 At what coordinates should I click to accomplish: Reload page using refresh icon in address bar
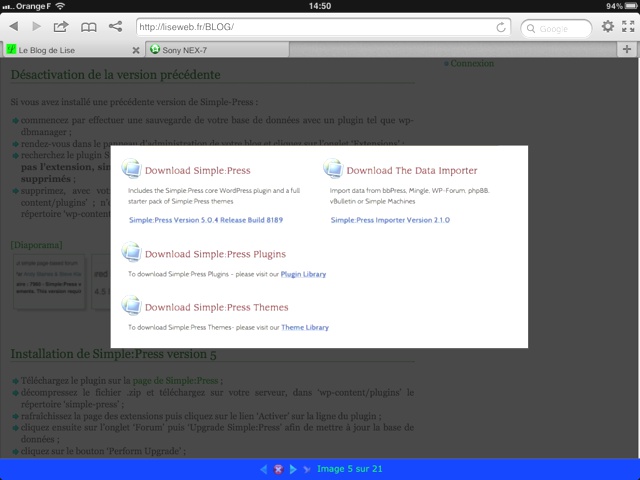pos(502,27)
